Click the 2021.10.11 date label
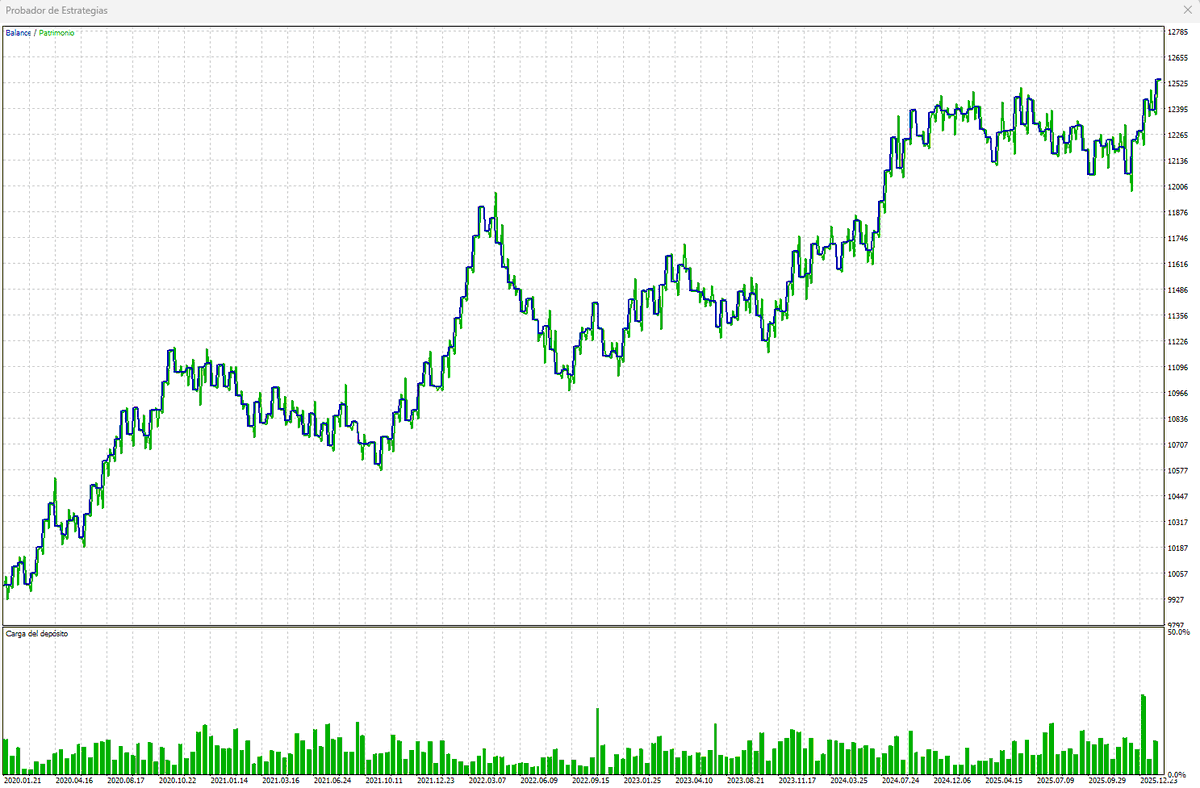The image size is (1200, 788). tap(384, 780)
